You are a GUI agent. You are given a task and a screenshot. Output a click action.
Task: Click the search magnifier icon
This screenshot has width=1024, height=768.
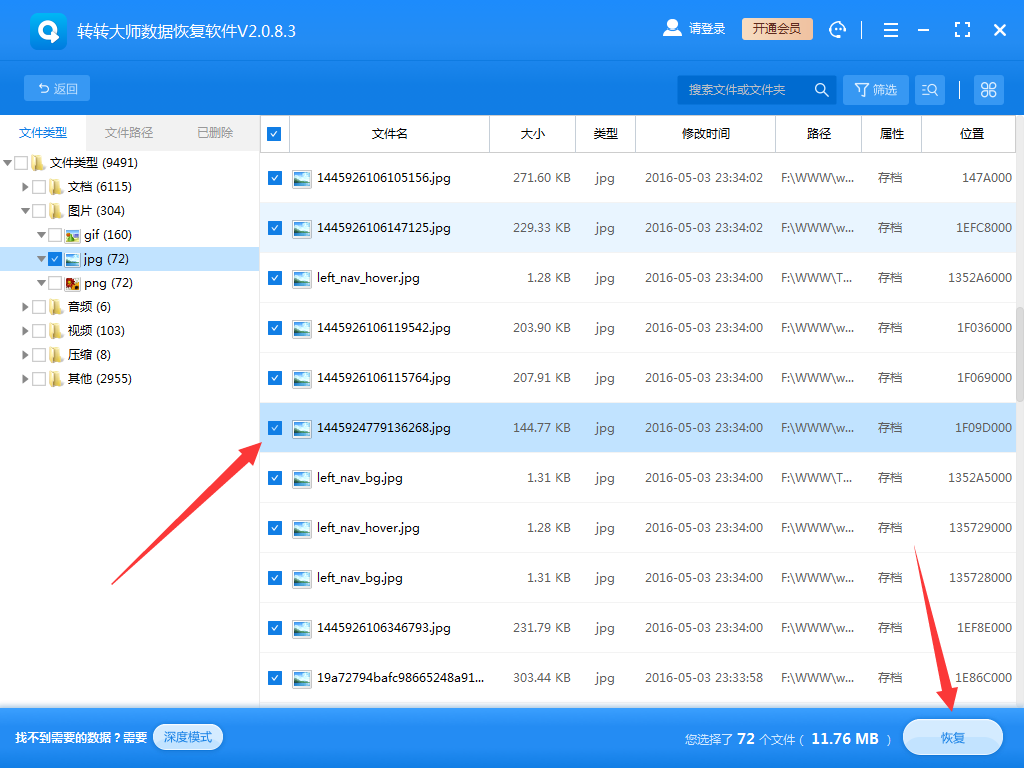click(822, 89)
